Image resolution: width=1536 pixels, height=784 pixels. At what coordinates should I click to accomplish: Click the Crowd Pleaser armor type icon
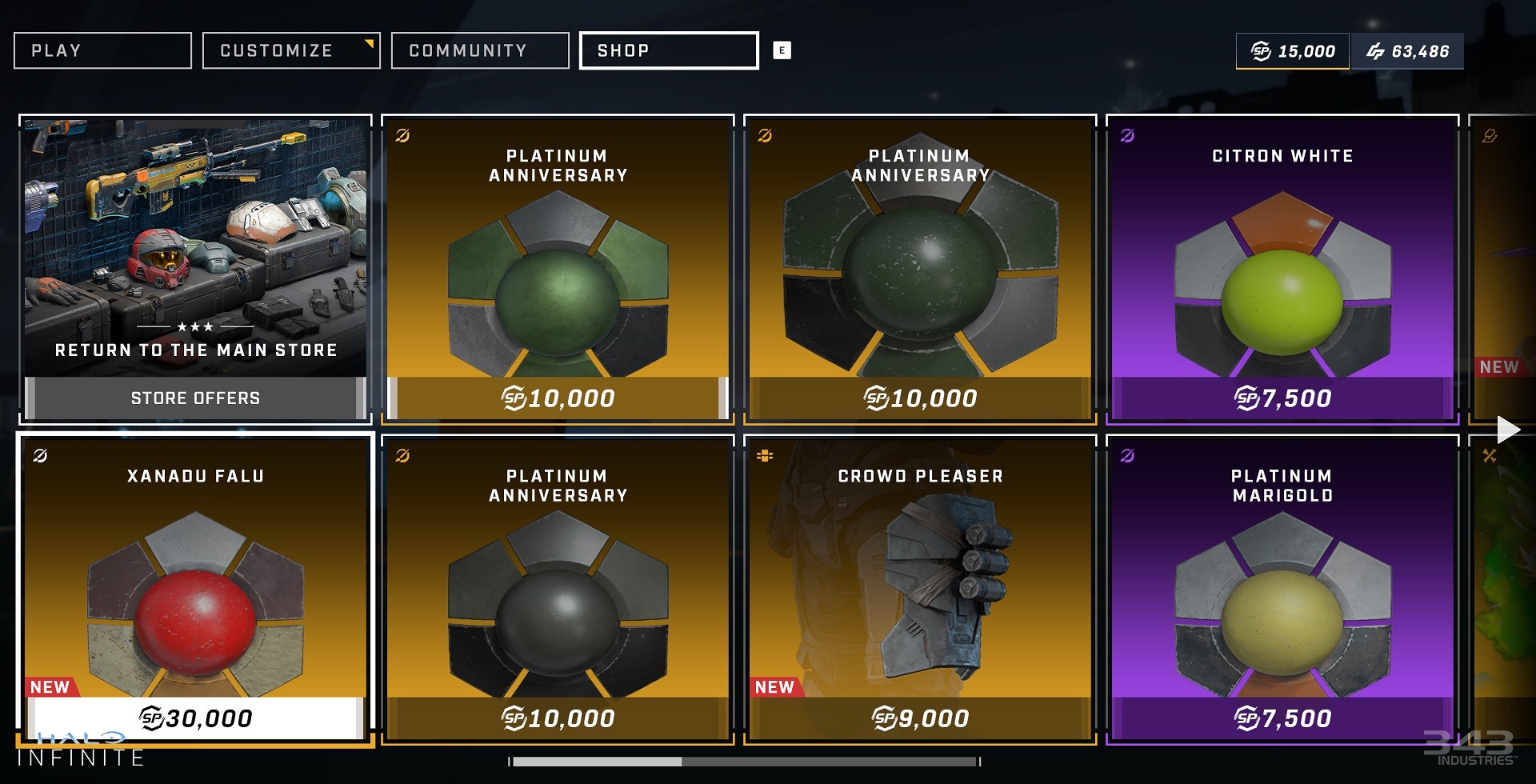(765, 455)
